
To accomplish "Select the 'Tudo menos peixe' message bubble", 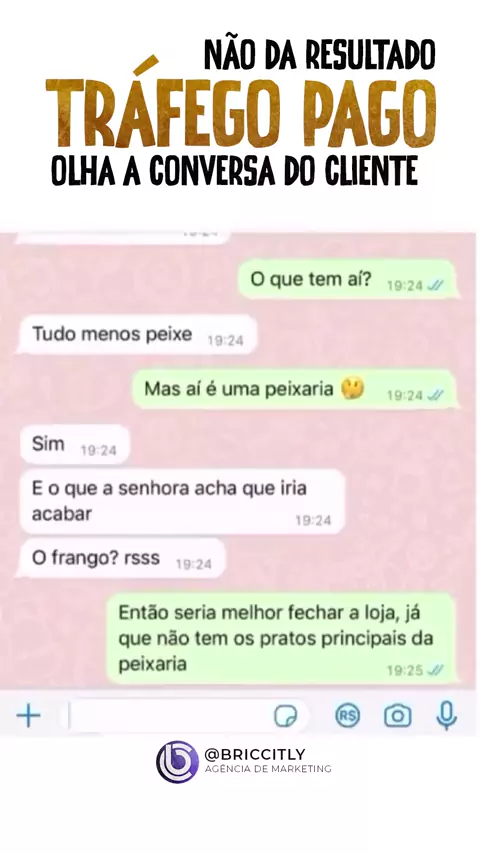I will (x=137, y=334).
